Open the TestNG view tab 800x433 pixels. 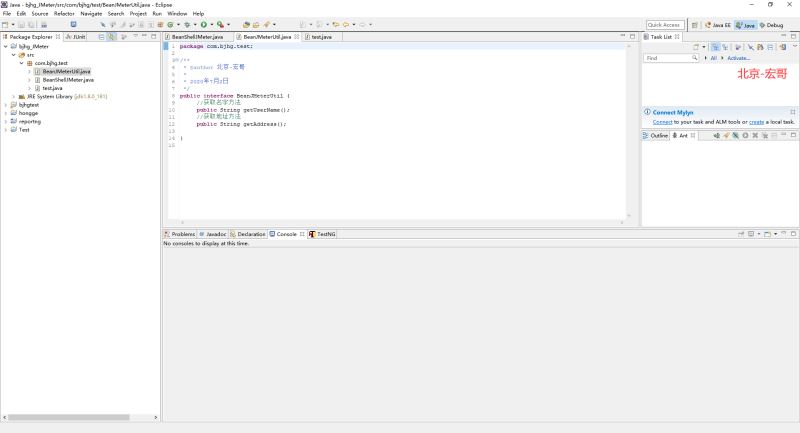pyautogui.click(x=325, y=234)
